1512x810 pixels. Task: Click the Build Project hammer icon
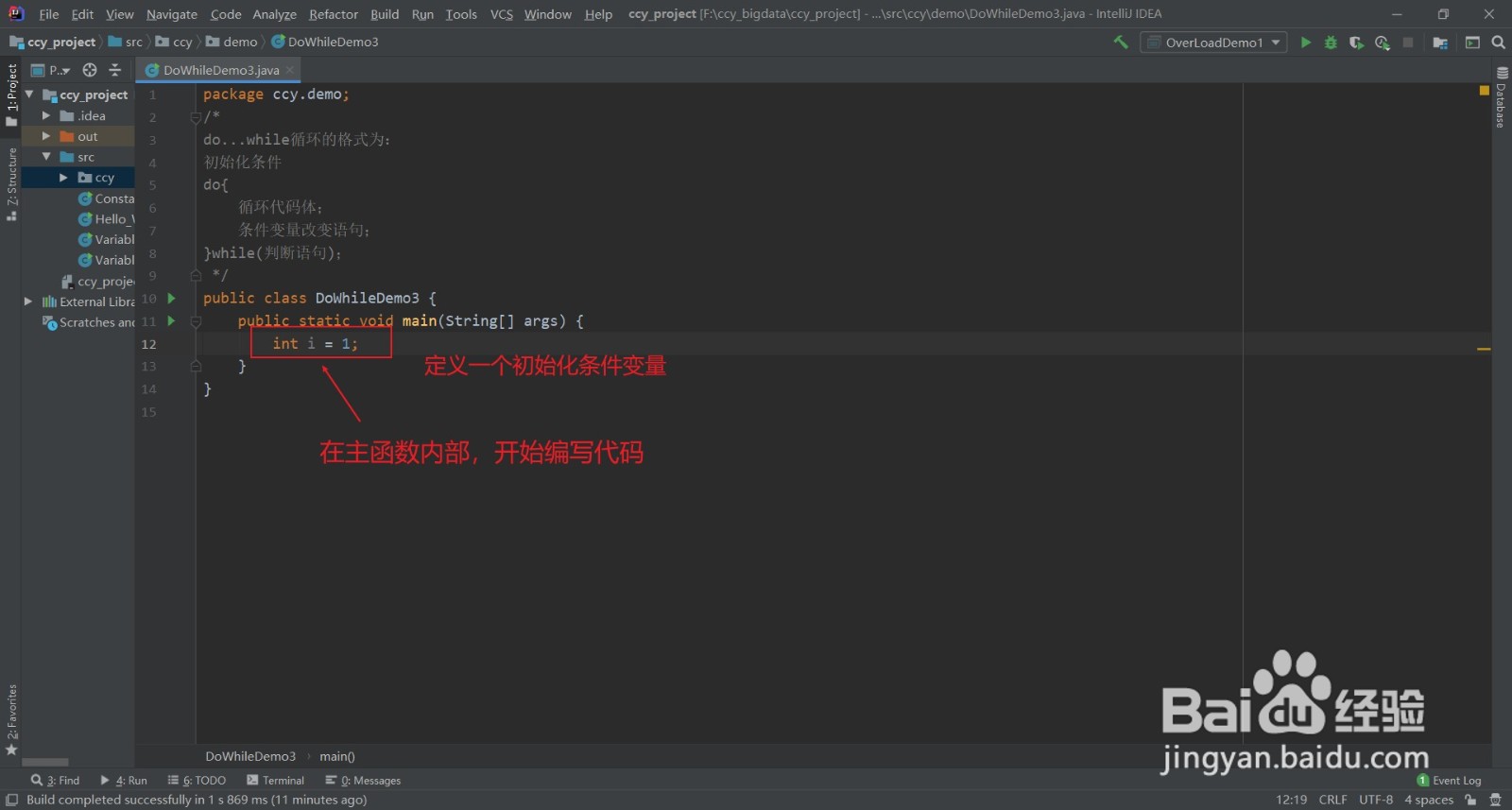[1121, 43]
